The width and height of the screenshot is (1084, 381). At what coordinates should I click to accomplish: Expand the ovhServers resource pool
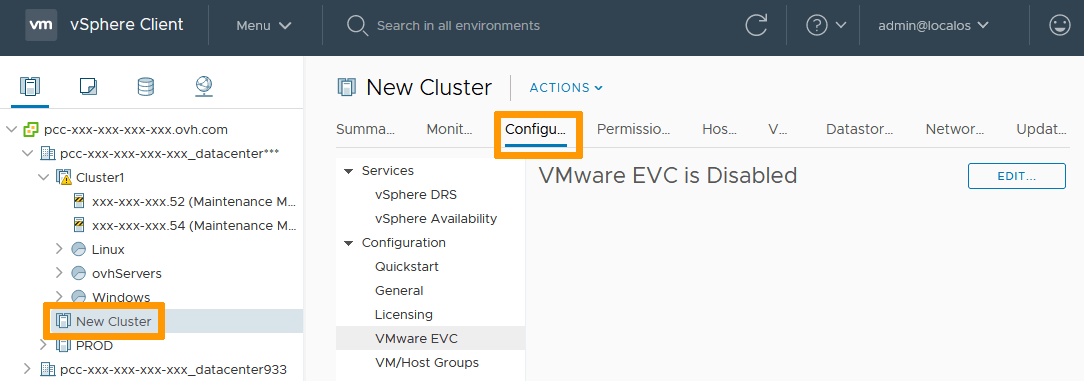pyautogui.click(x=59, y=273)
